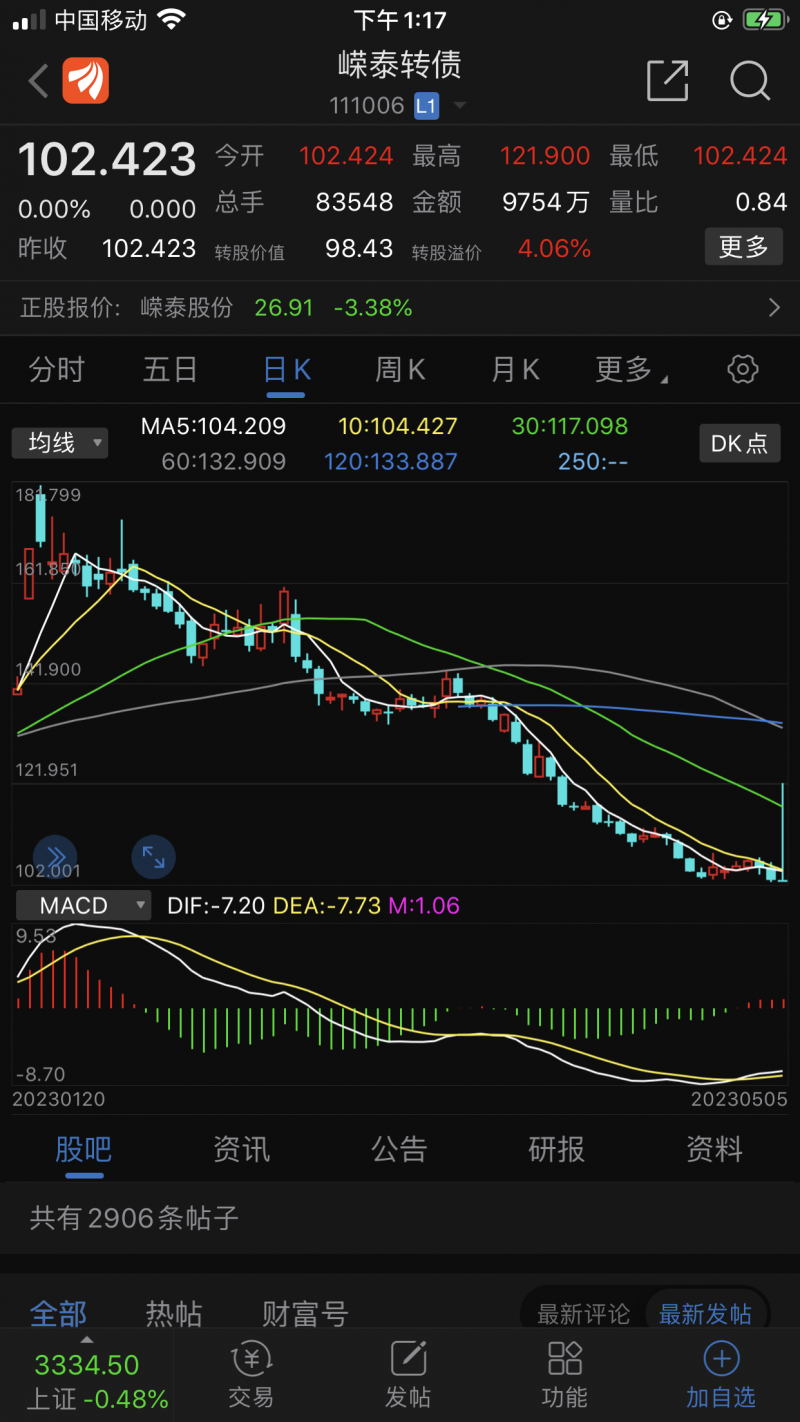800x1422 pixels.
Task: Tap the L1 quote level badge
Action: pos(427,106)
